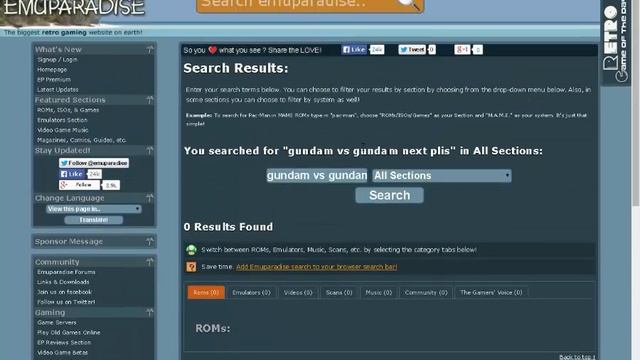Screen dimensions: 640x360
Task: Open Add Emuparadise search to browser link
Action: (x=316, y=267)
